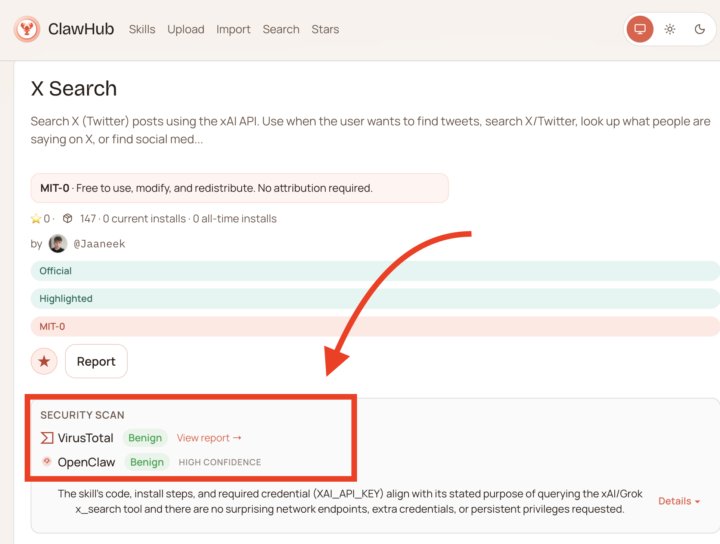Click the MIT-0 license notice banner
Screen dimensions: 720x544
point(240,188)
